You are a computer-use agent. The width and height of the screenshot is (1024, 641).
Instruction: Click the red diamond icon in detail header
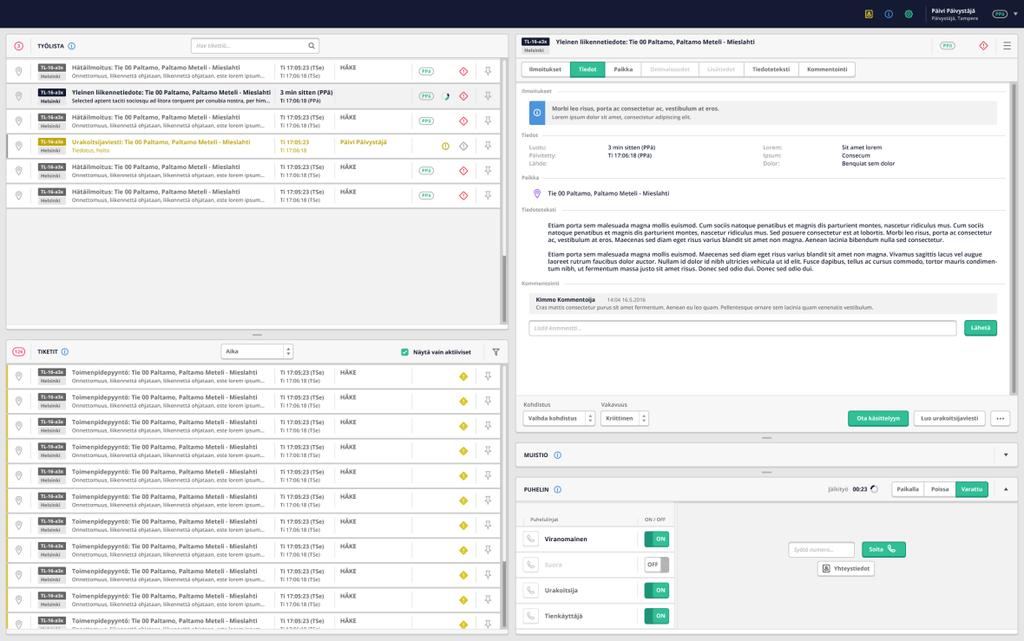(983, 46)
